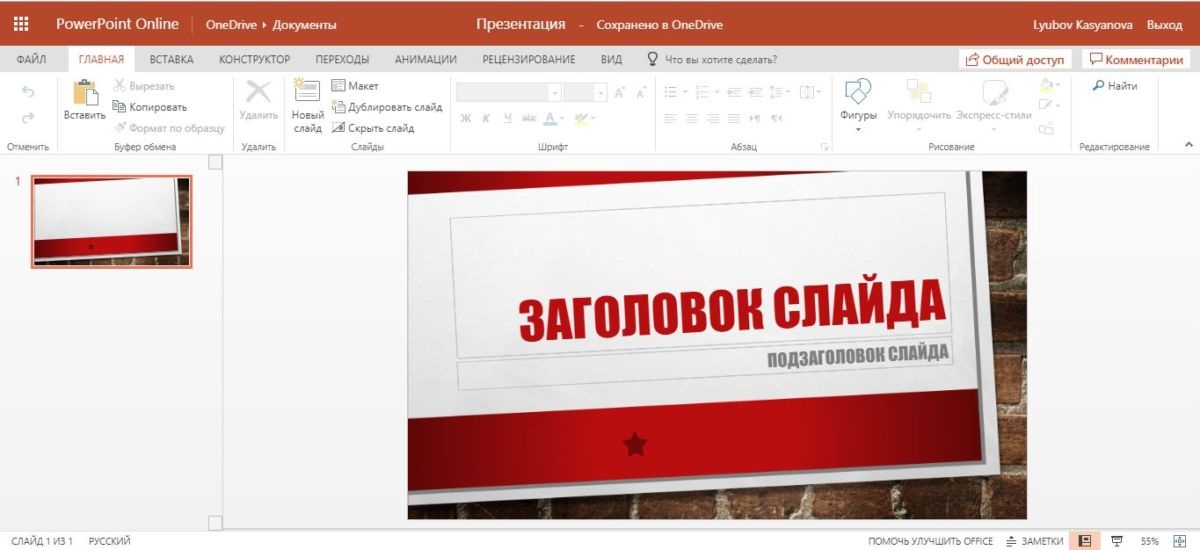Image resolution: width=1200 pixels, height=550 pixels.
Task: Open the Макет layout option
Action: coord(355,86)
